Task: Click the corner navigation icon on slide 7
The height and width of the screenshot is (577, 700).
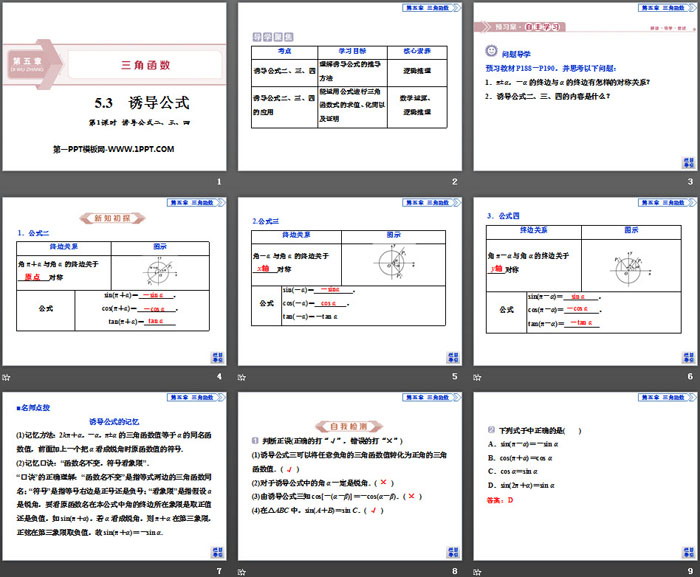Action: tap(217, 552)
